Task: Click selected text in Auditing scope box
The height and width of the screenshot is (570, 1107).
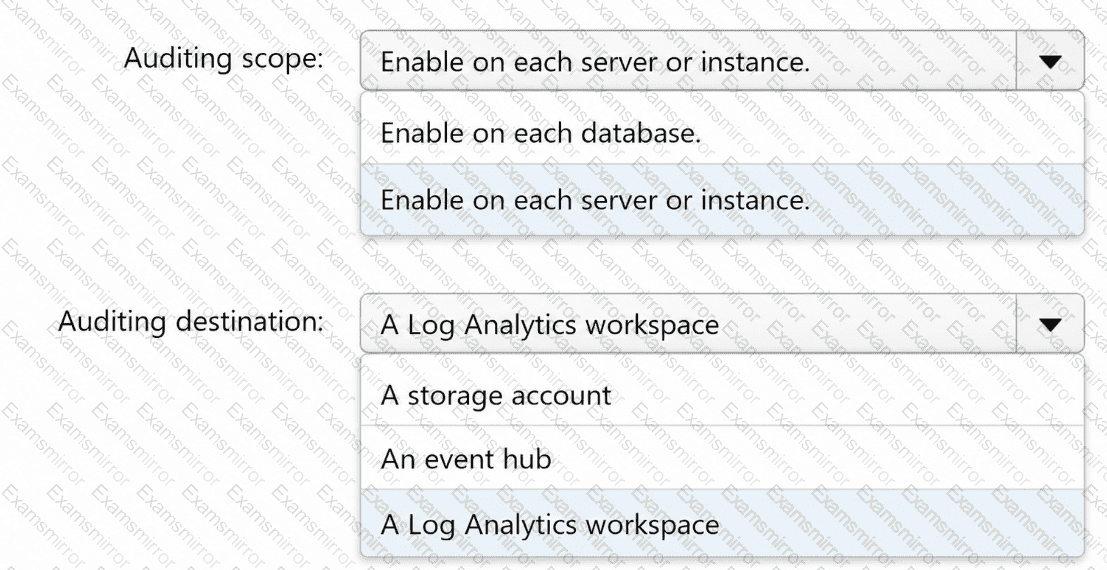Action: point(594,62)
